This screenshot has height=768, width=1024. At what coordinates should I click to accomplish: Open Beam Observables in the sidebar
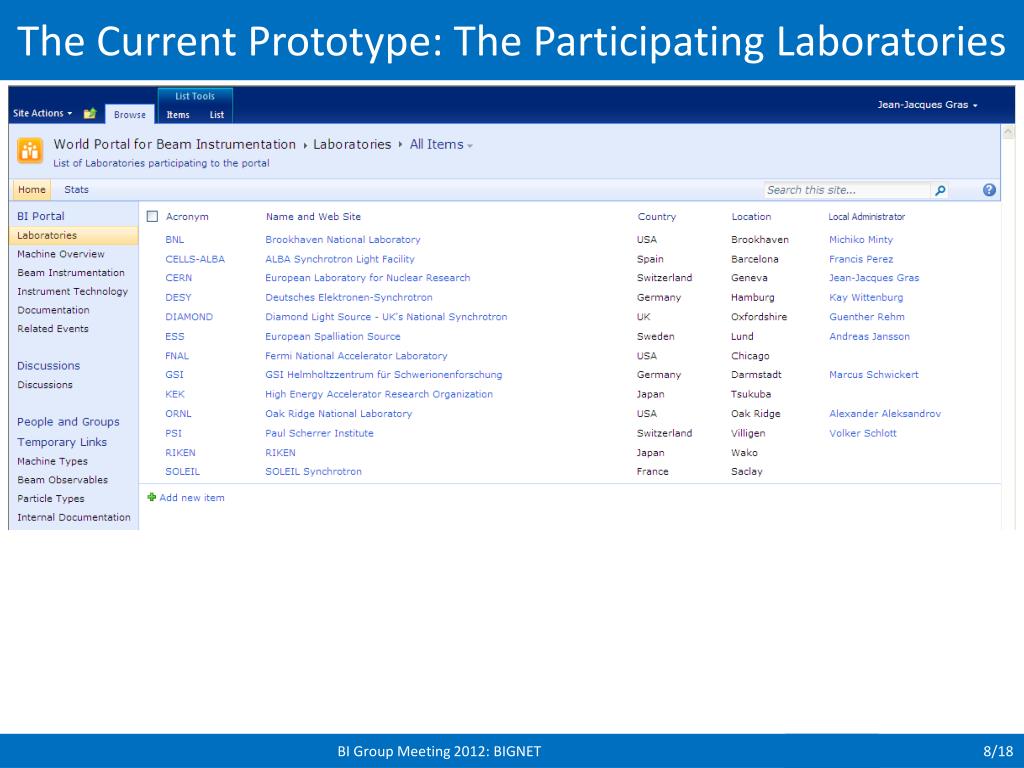62,479
